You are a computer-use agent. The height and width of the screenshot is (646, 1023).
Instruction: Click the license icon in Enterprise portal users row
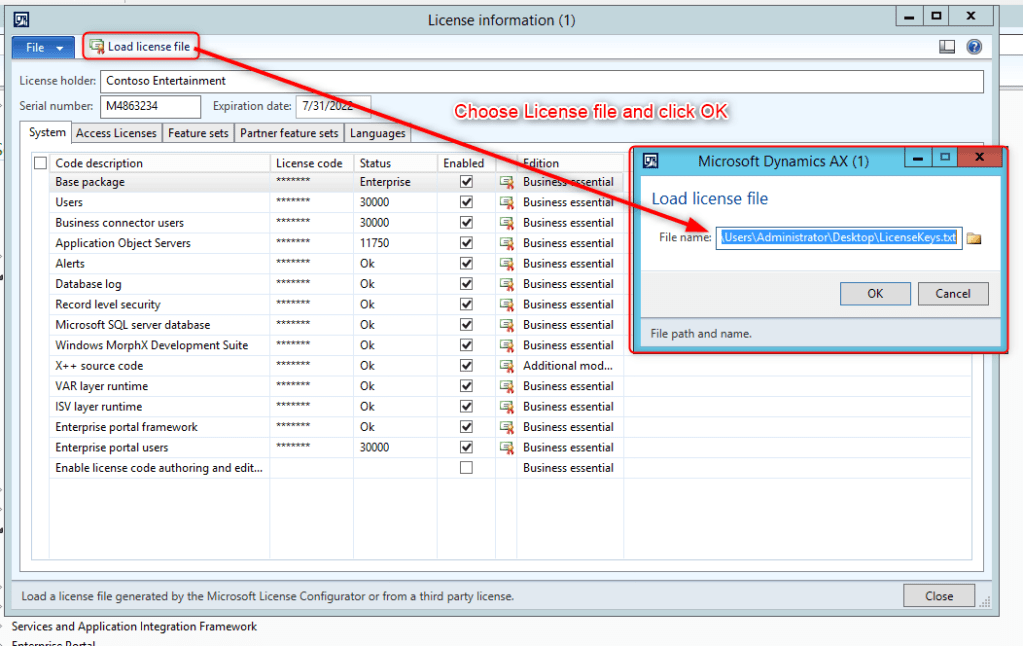507,447
